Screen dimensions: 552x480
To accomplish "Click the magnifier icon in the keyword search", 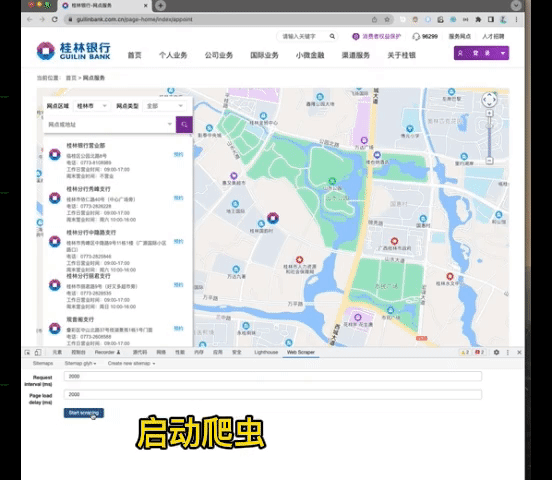I will click(x=332, y=36).
